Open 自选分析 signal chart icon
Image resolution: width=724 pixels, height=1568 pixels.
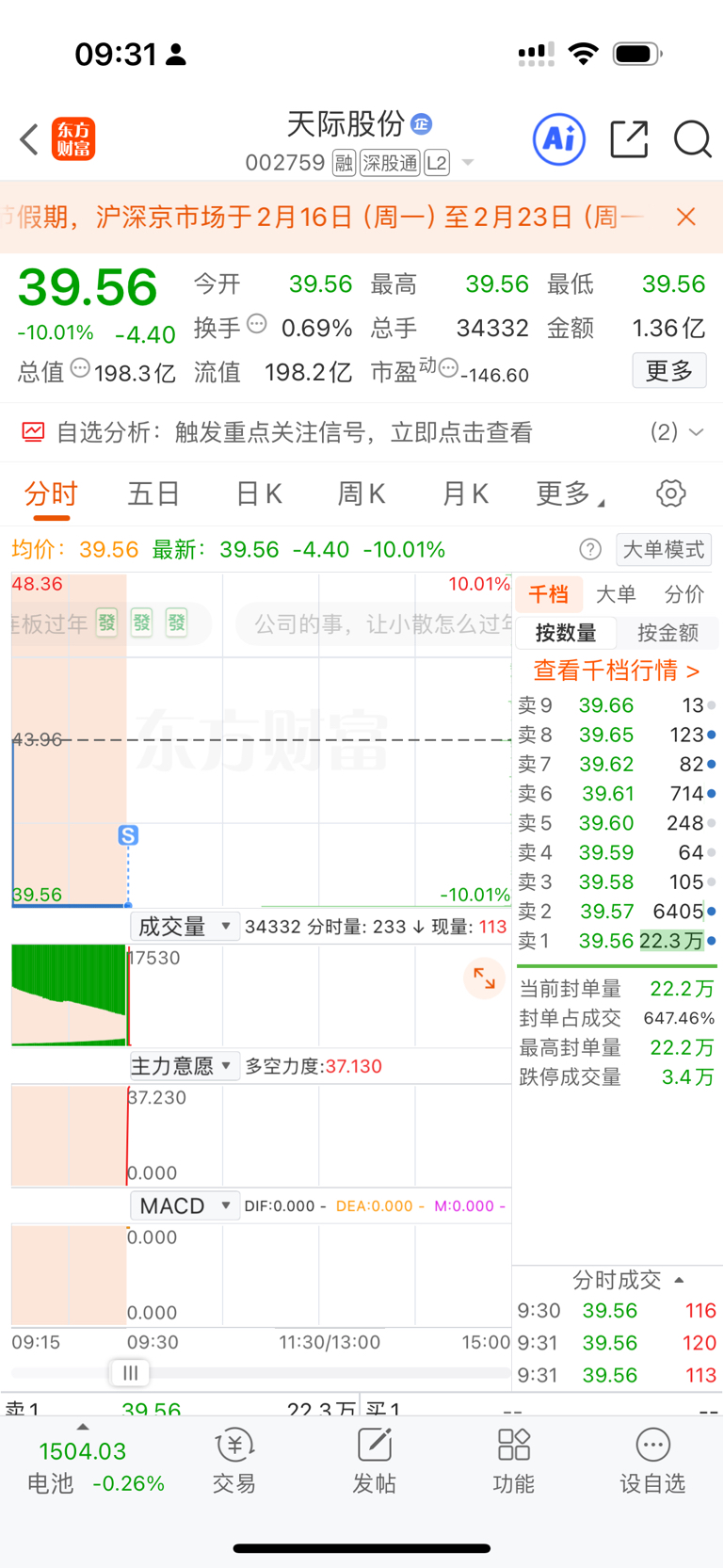(33, 432)
